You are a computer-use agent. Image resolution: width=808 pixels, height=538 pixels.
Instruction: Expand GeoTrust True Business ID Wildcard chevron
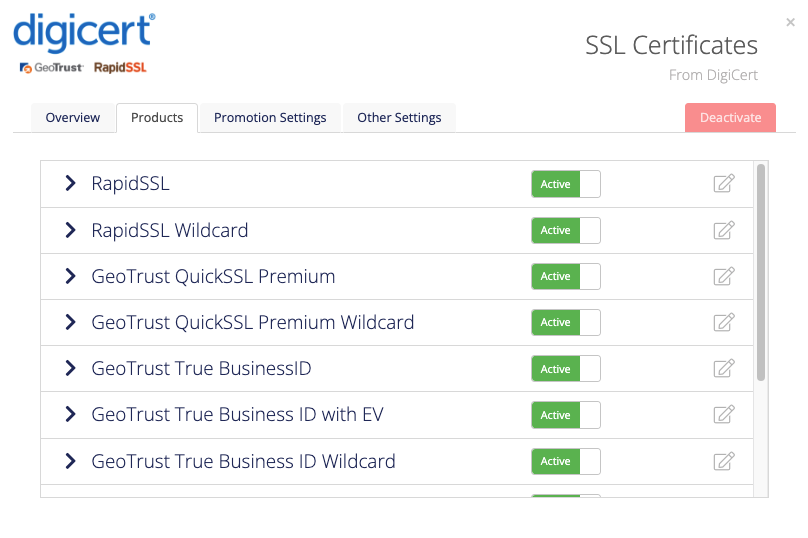(x=71, y=461)
